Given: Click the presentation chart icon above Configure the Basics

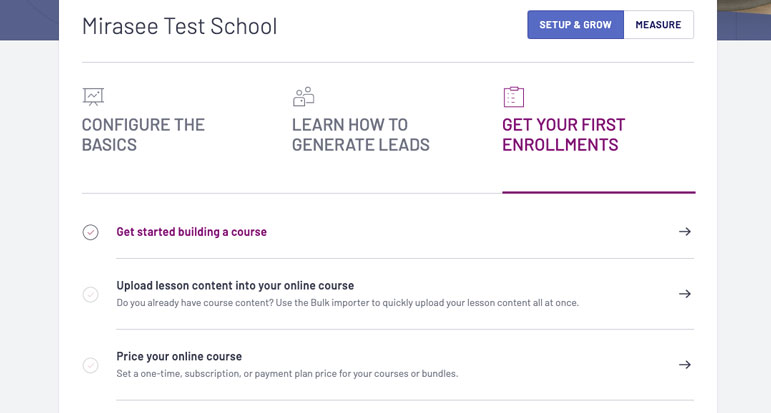Looking at the screenshot, I should 93,96.
